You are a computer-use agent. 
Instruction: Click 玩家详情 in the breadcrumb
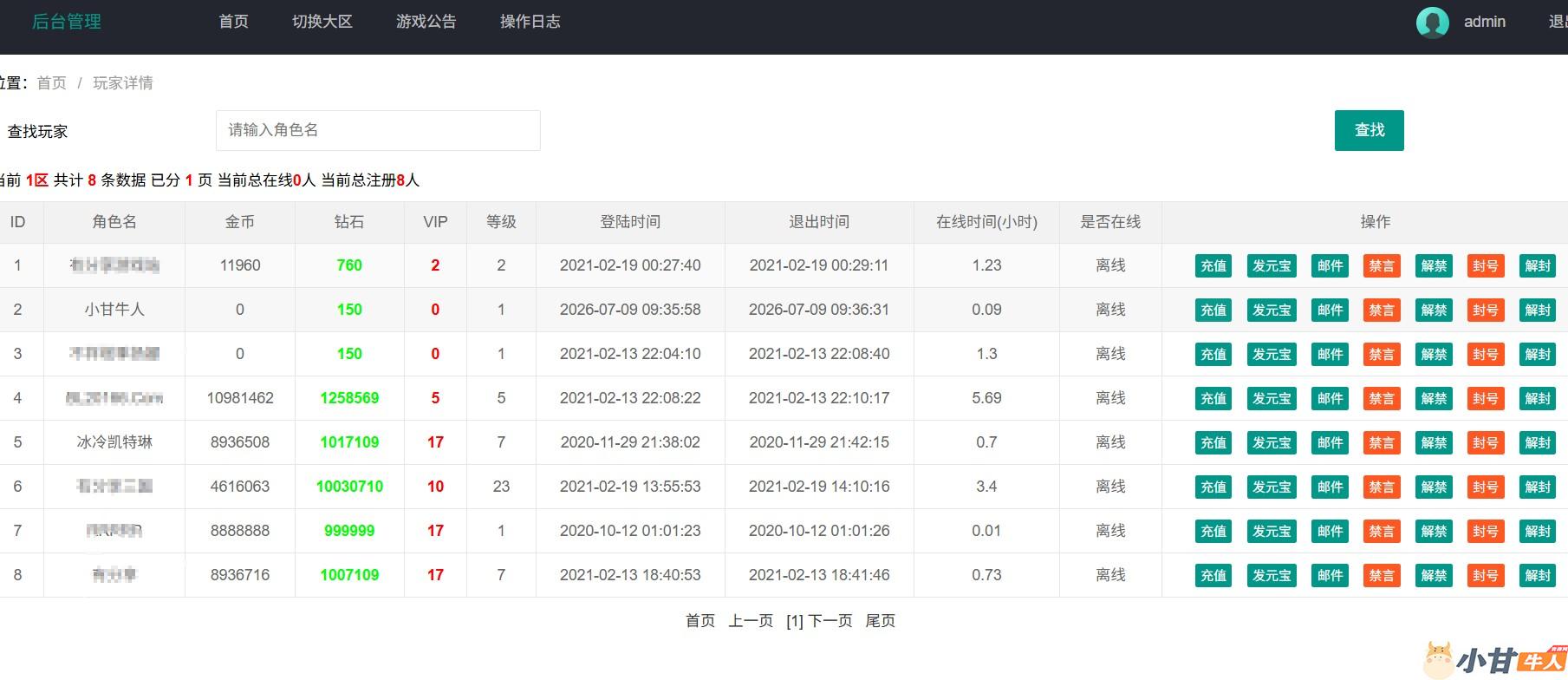[x=123, y=82]
